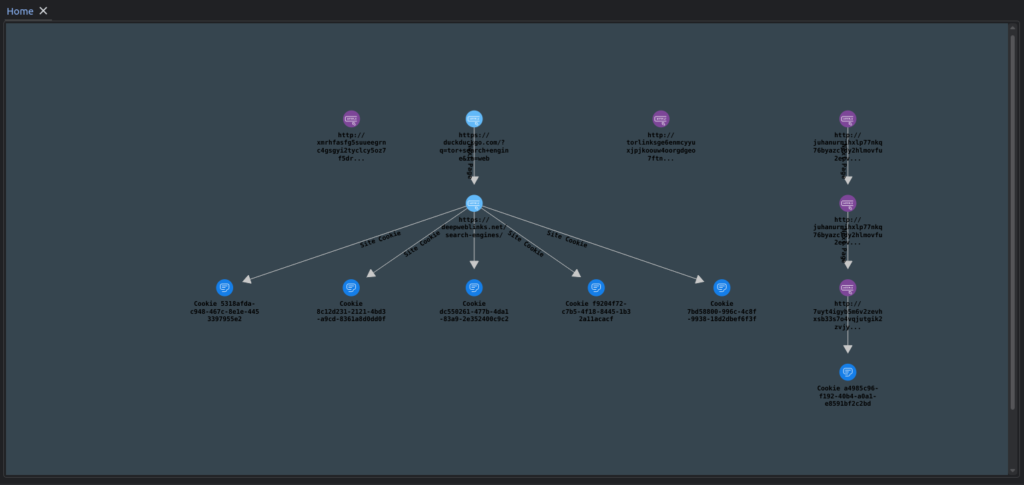
Task: Click the duckduckgo.com/?q=tor+search label text
Action: click(474, 147)
